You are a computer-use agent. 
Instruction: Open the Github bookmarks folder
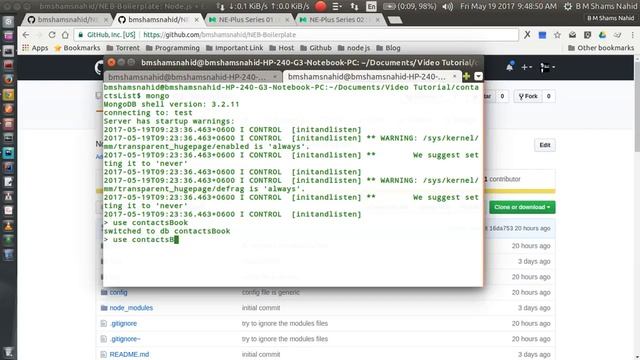point(316,48)
